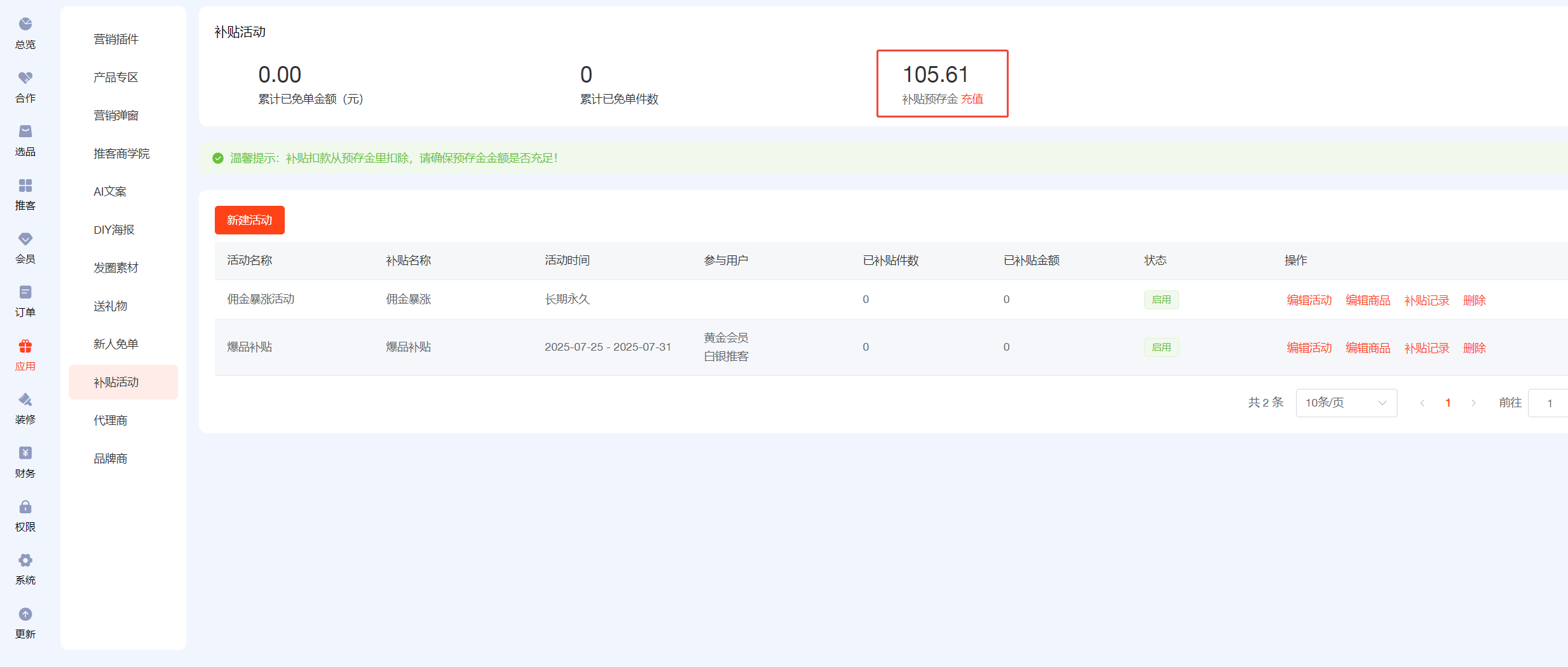Click 编辑商品 for 佣金暴涨活动 row
The width and height of the screenshot is (1568, 667).
click(1367, 300)
